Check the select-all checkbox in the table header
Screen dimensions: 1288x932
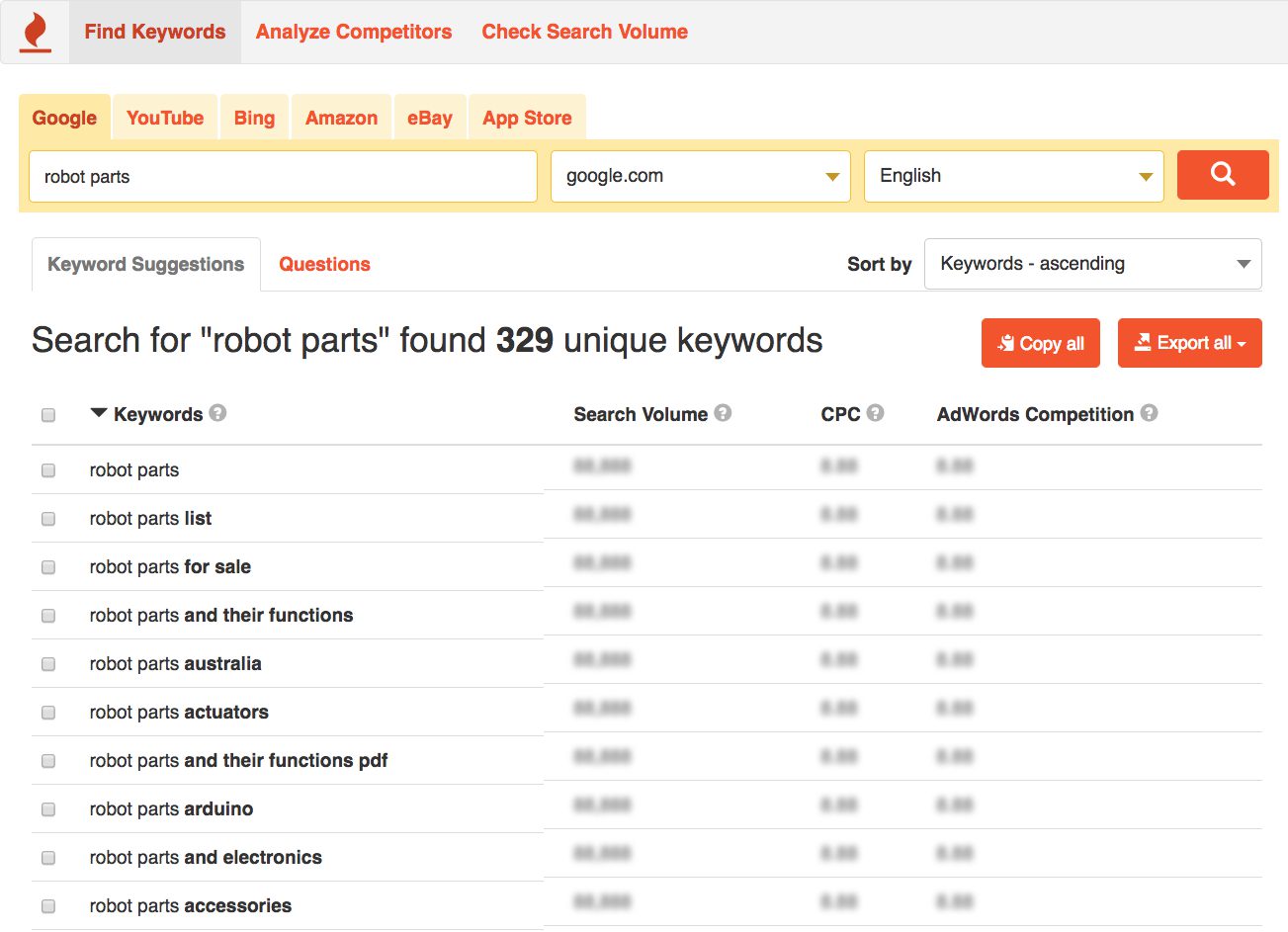coord(47,414)
